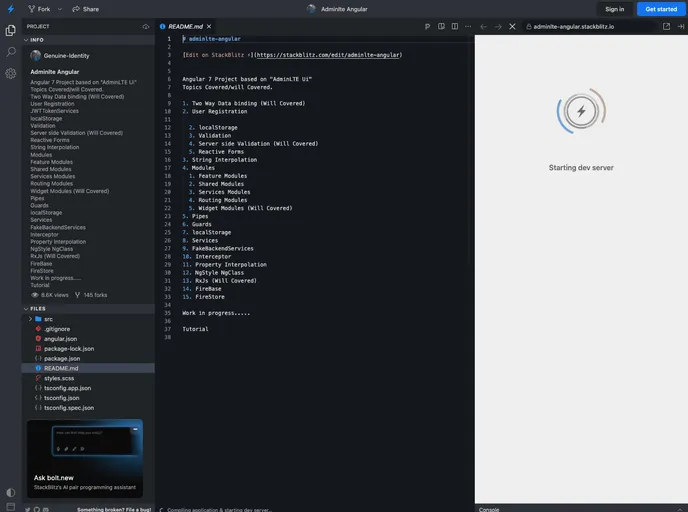Screen dimensions: 688x512
Task: Stop loading the preview page
Action: point(512,26)
